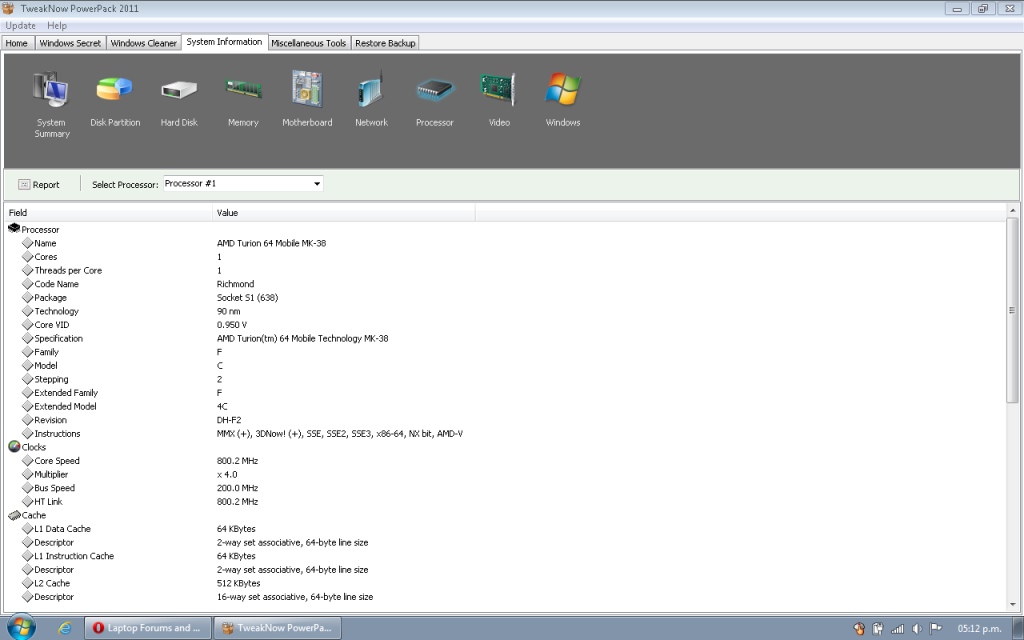Click the taskbar clock 05:12 p.m.

point(979,628)
